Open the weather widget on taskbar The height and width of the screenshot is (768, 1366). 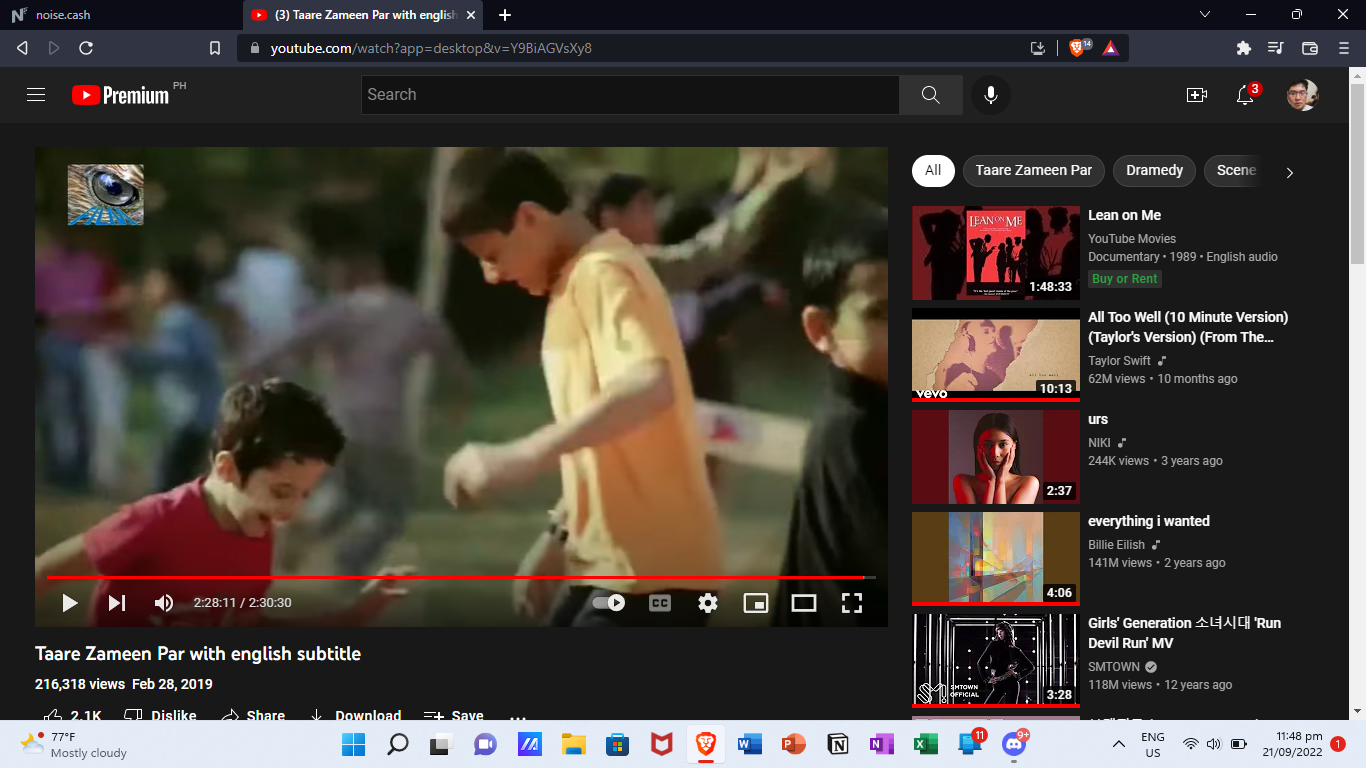click(75, 744)
